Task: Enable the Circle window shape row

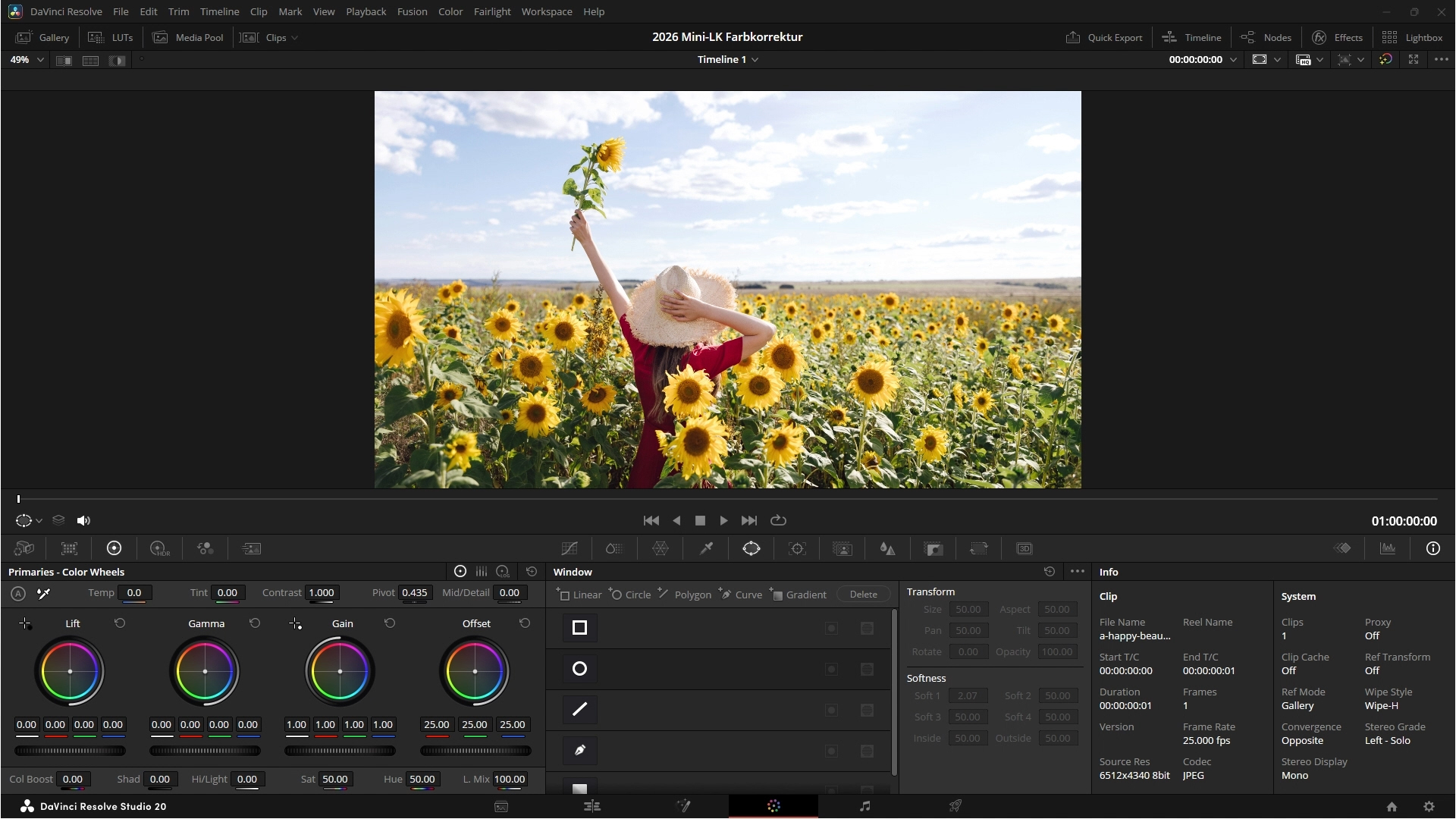Action: click(579, 669)
